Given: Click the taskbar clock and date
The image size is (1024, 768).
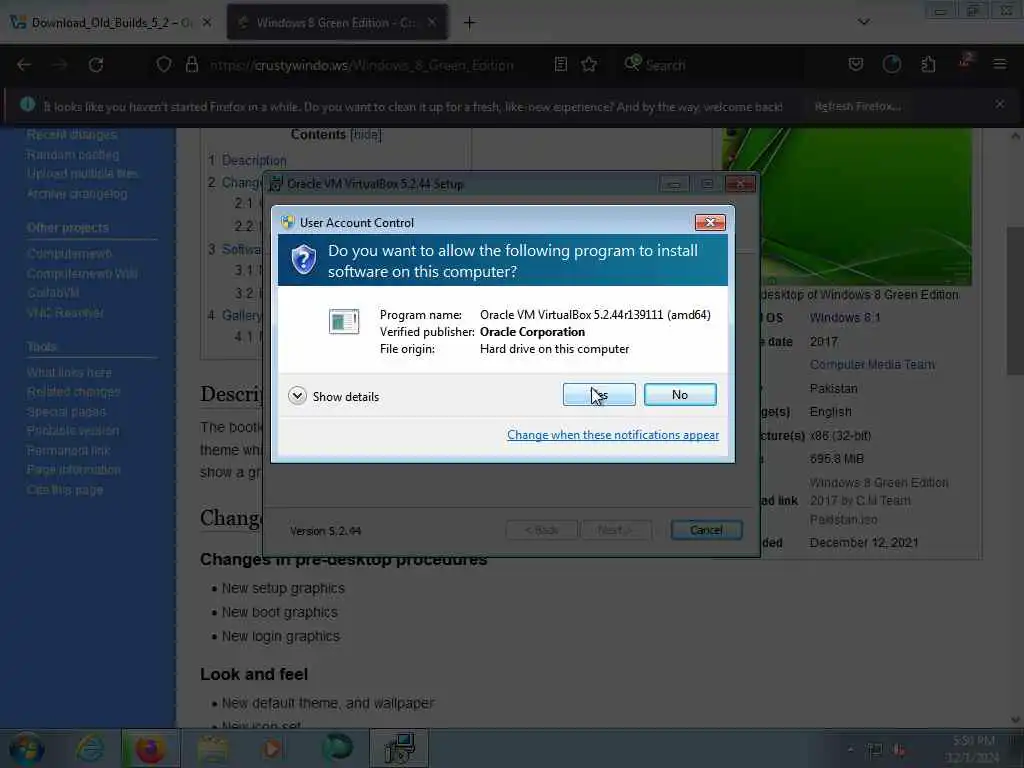Looking at the screenshot, I should click(973, 749).
